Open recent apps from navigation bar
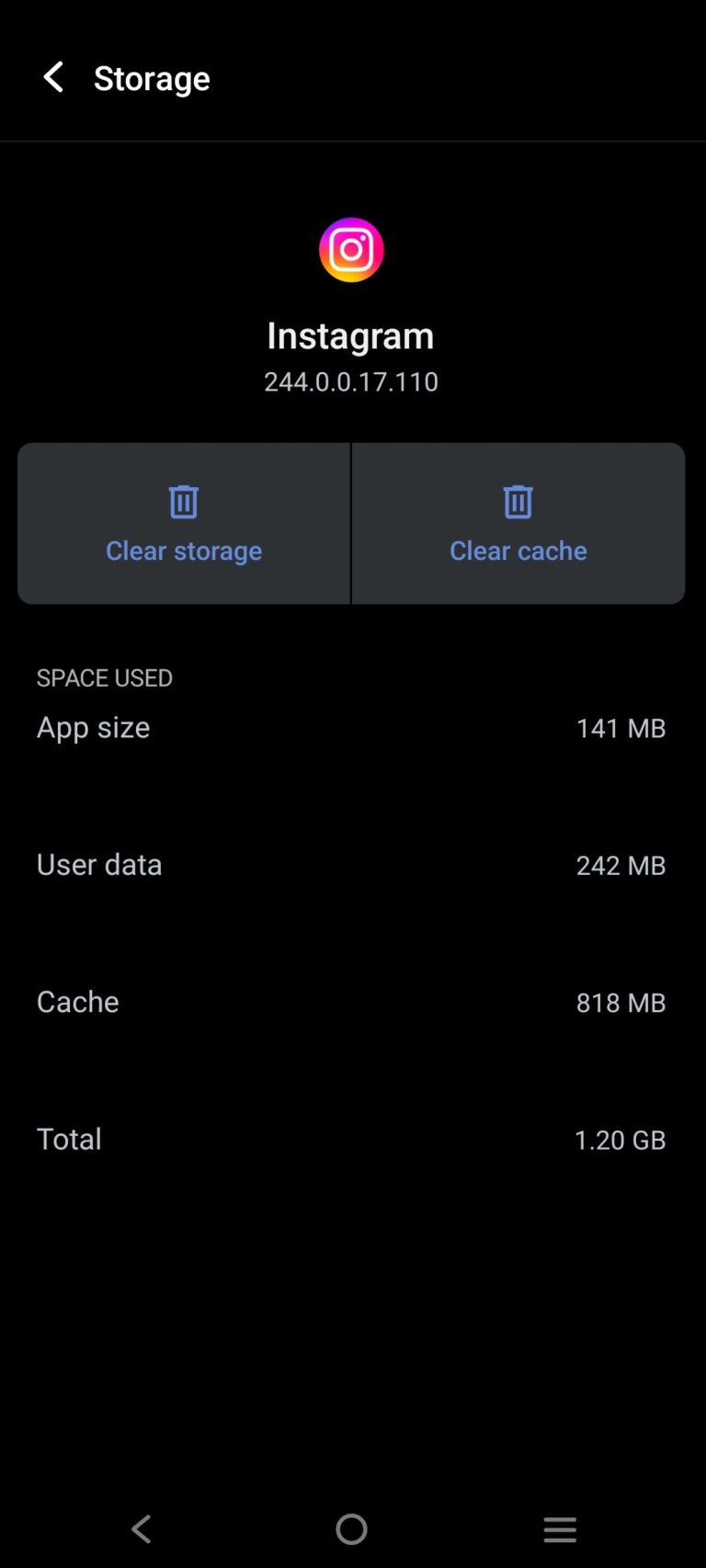This screenshot has height=1568, width=706. click(x=559, y=1529)
